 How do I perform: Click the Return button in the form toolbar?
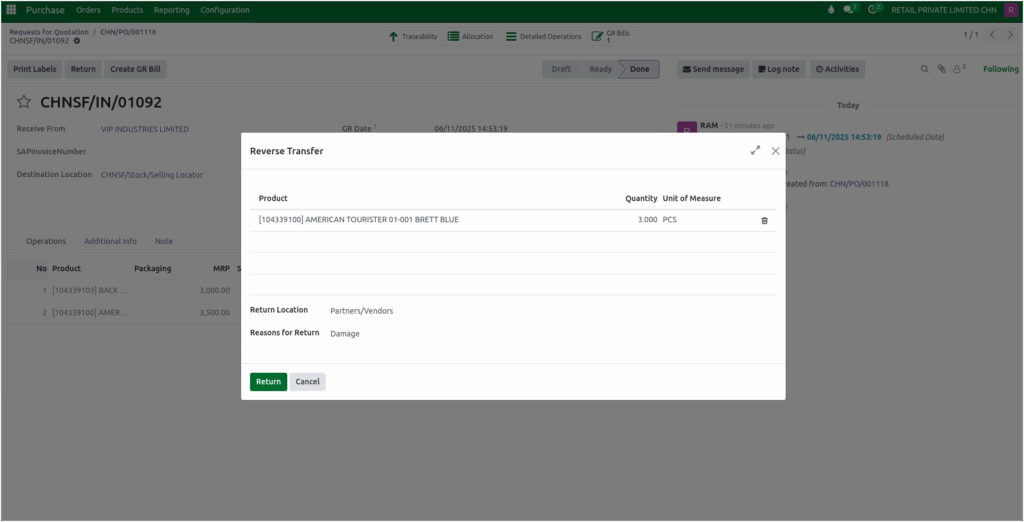coord(83,69)
